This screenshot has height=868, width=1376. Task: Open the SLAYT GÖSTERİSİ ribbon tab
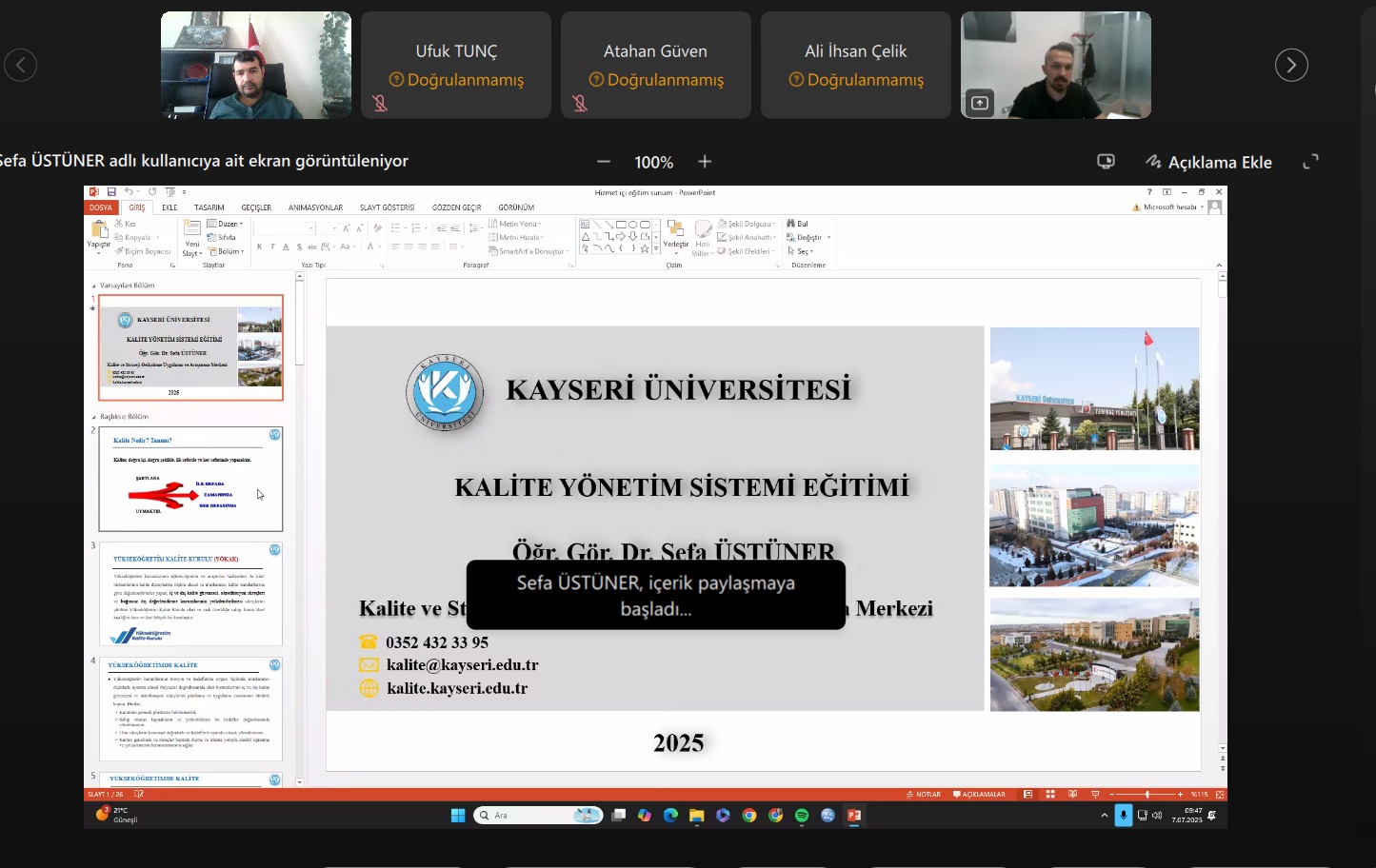tap(387, 207)
